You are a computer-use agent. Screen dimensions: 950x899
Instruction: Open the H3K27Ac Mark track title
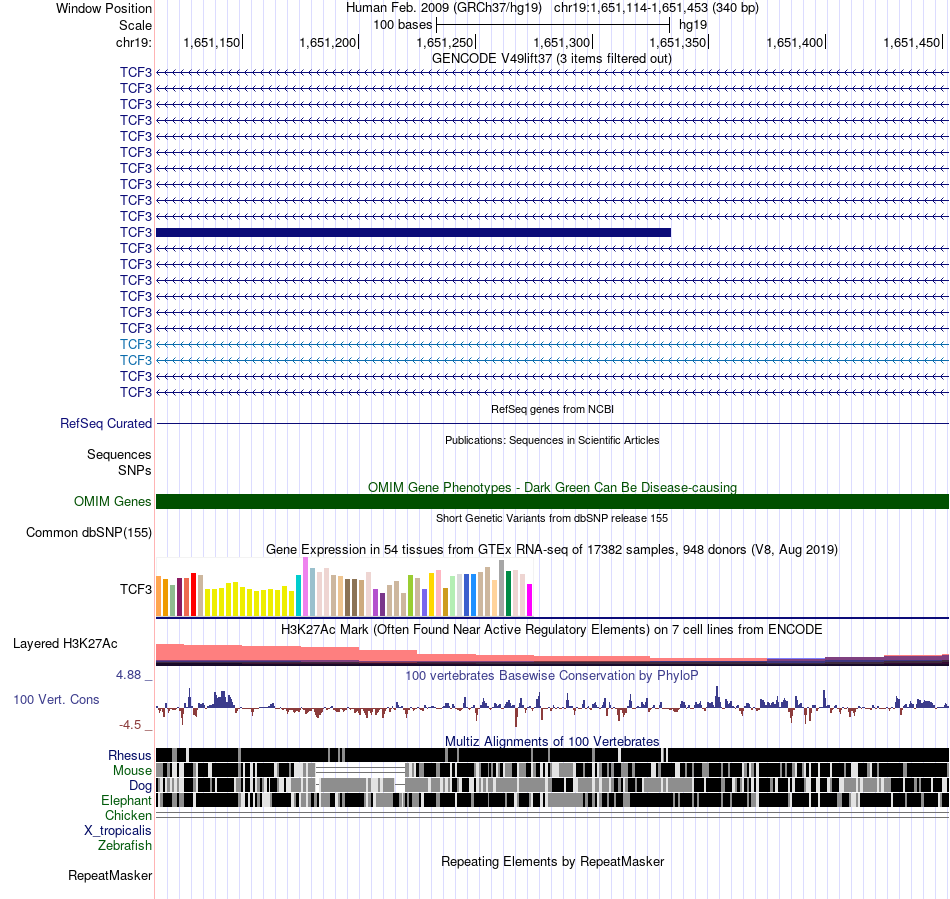tap(552, 630)
